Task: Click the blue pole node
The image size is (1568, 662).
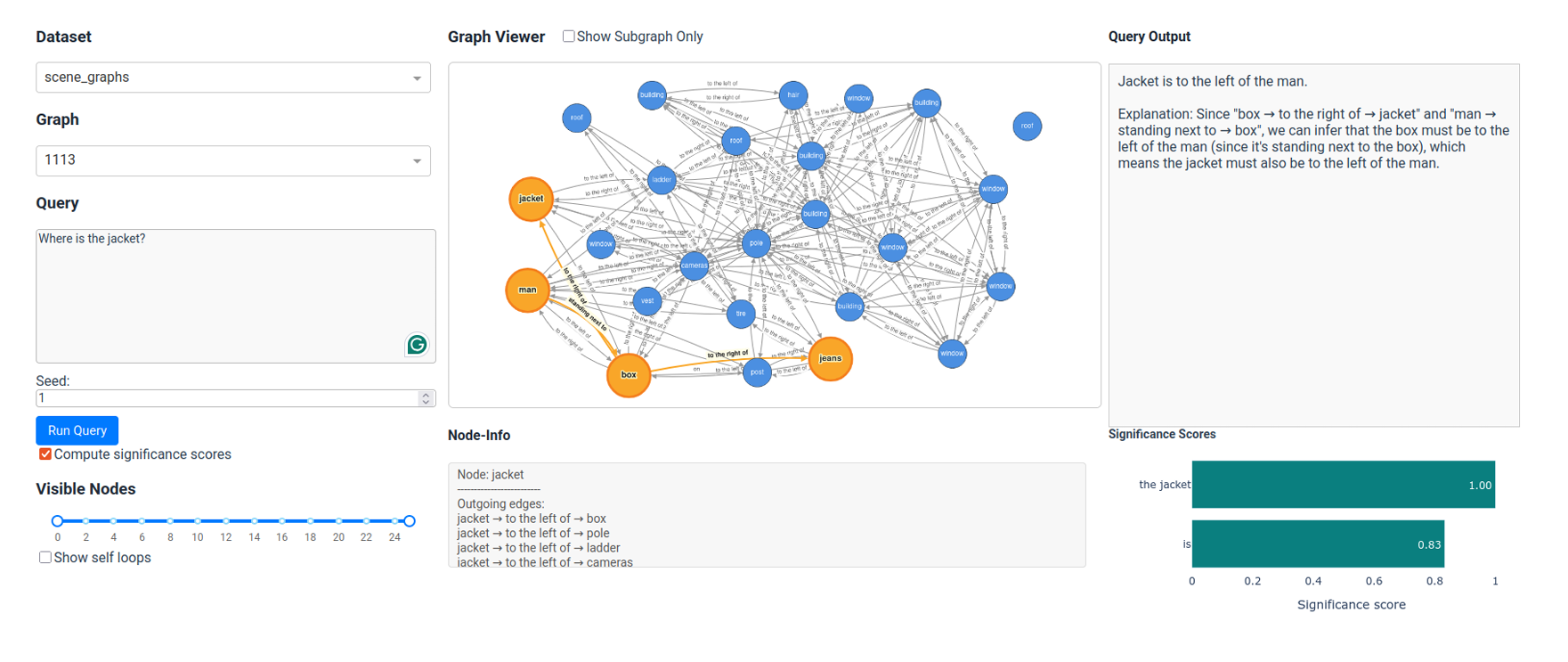Action: (756, 242)
